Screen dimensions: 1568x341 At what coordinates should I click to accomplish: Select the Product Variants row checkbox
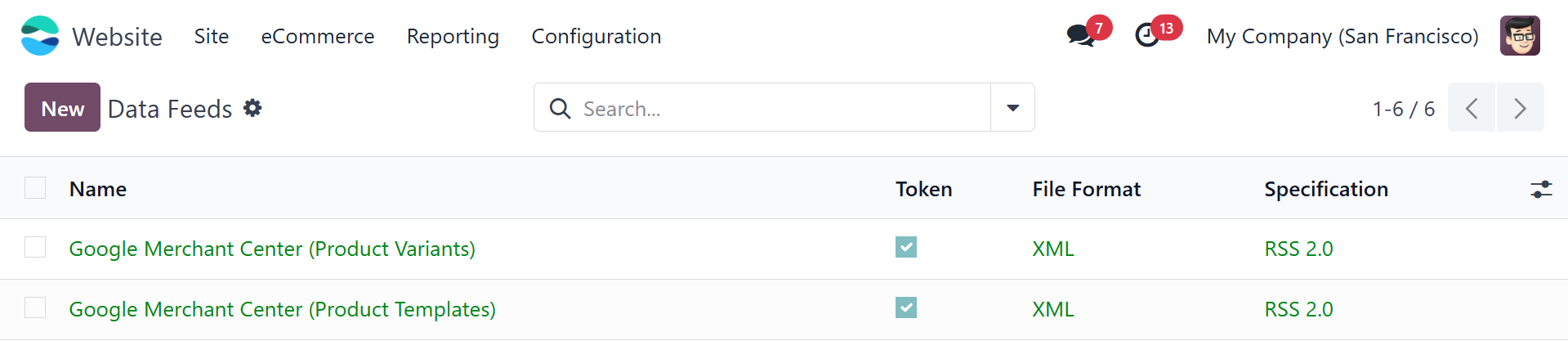pos(35,248)
